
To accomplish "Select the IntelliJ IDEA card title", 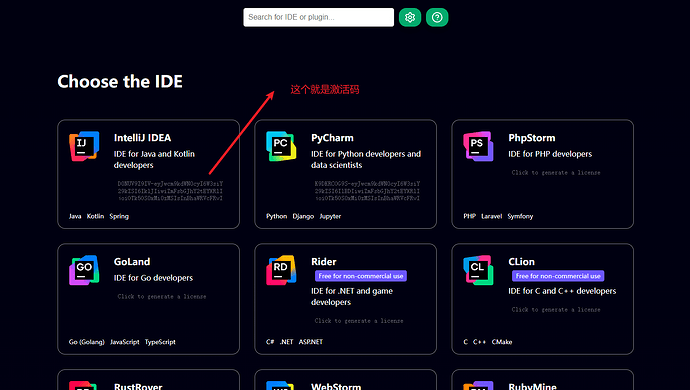I will point(142,138).
